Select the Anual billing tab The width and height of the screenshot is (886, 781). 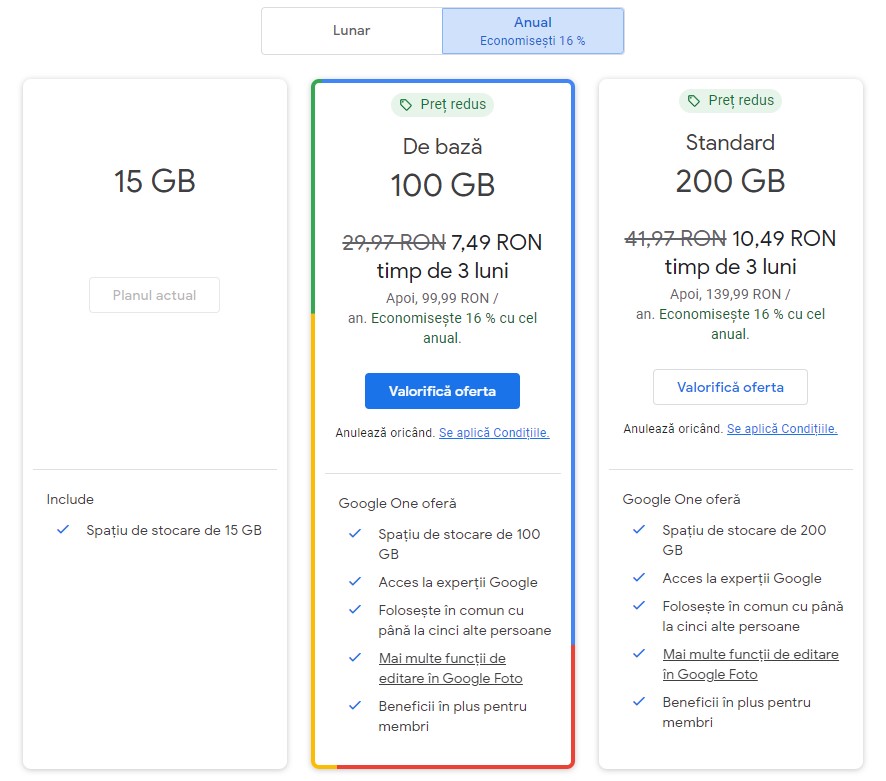[533, 31]
